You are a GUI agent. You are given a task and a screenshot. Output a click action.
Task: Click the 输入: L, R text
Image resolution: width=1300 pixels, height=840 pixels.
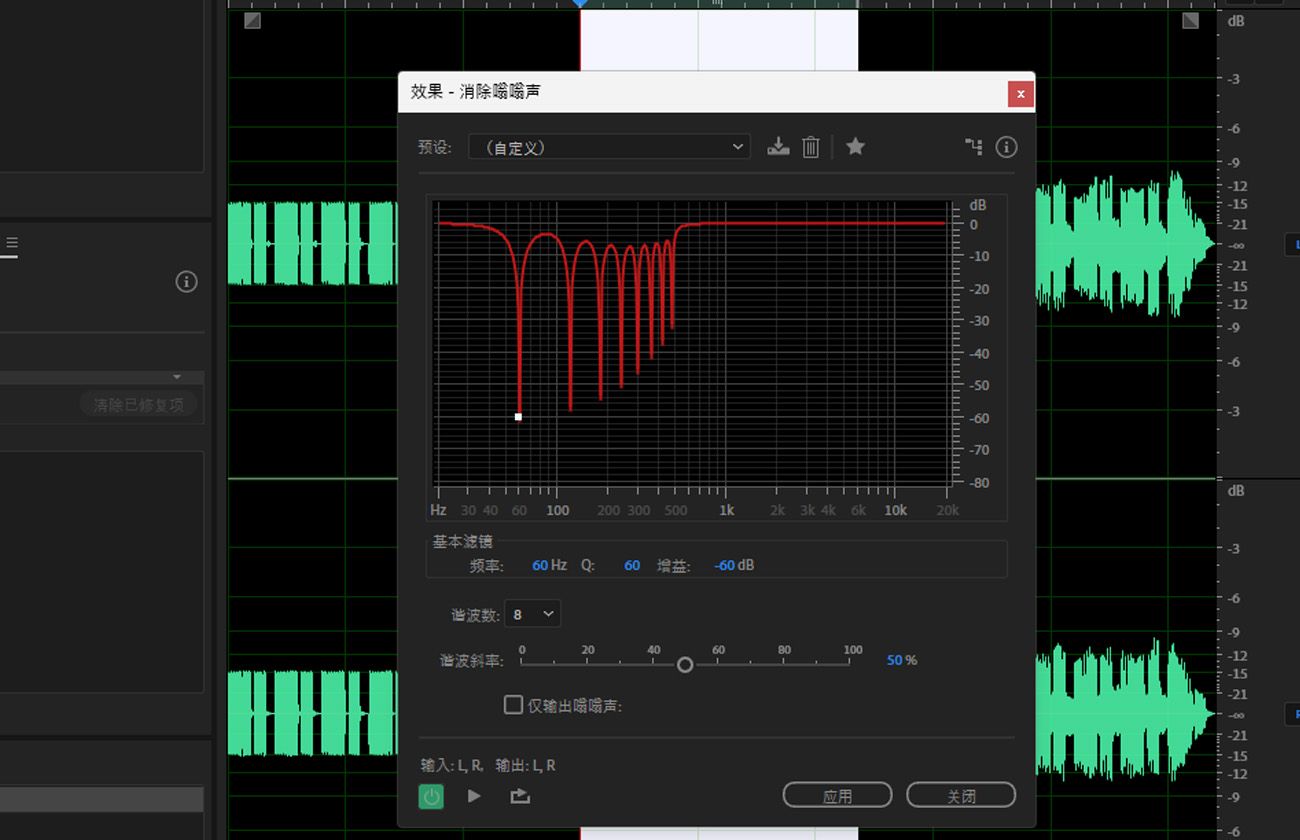pos(453,765)
